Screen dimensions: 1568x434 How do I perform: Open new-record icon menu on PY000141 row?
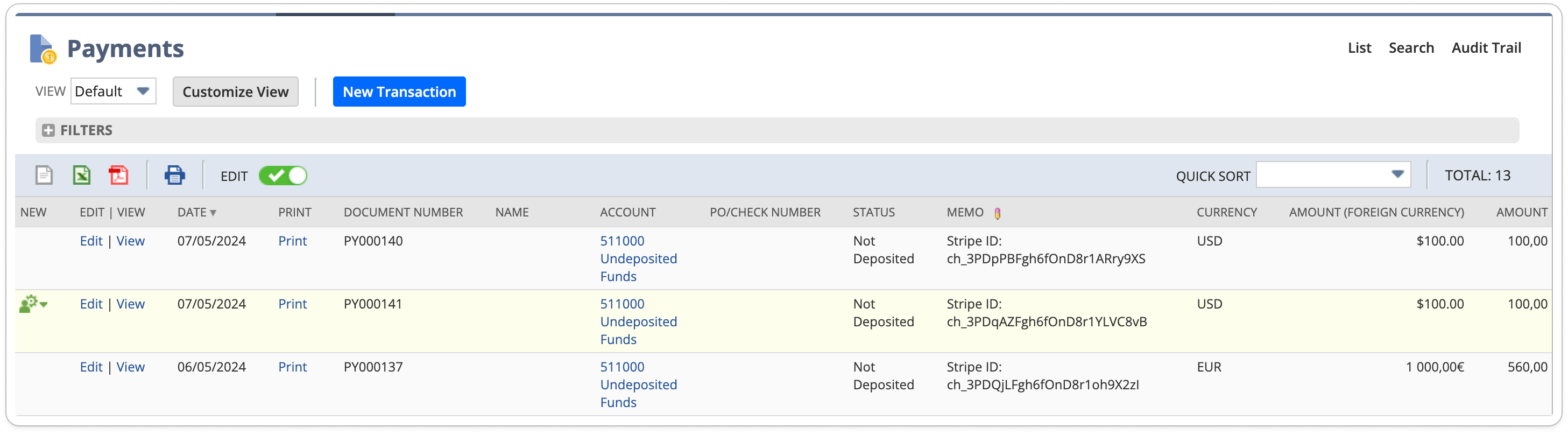pos(33,304)
